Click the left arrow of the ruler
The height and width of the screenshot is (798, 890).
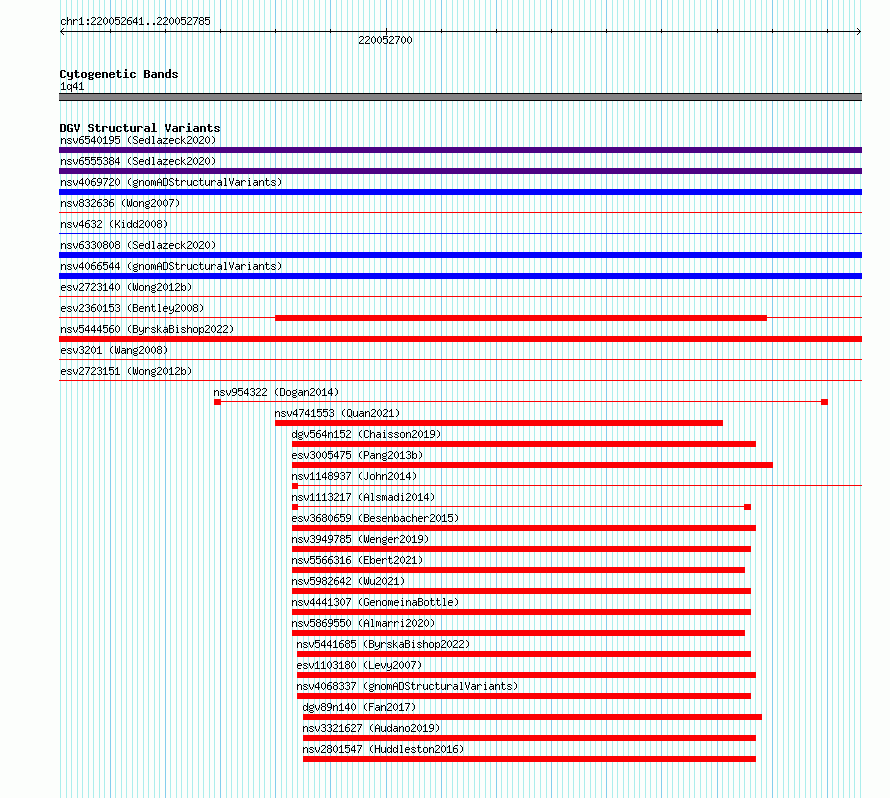62,32
